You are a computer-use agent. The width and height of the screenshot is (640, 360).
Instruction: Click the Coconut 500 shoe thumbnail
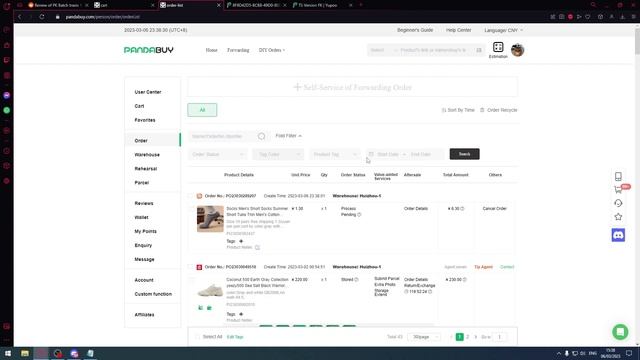click(x=210, y=290)
